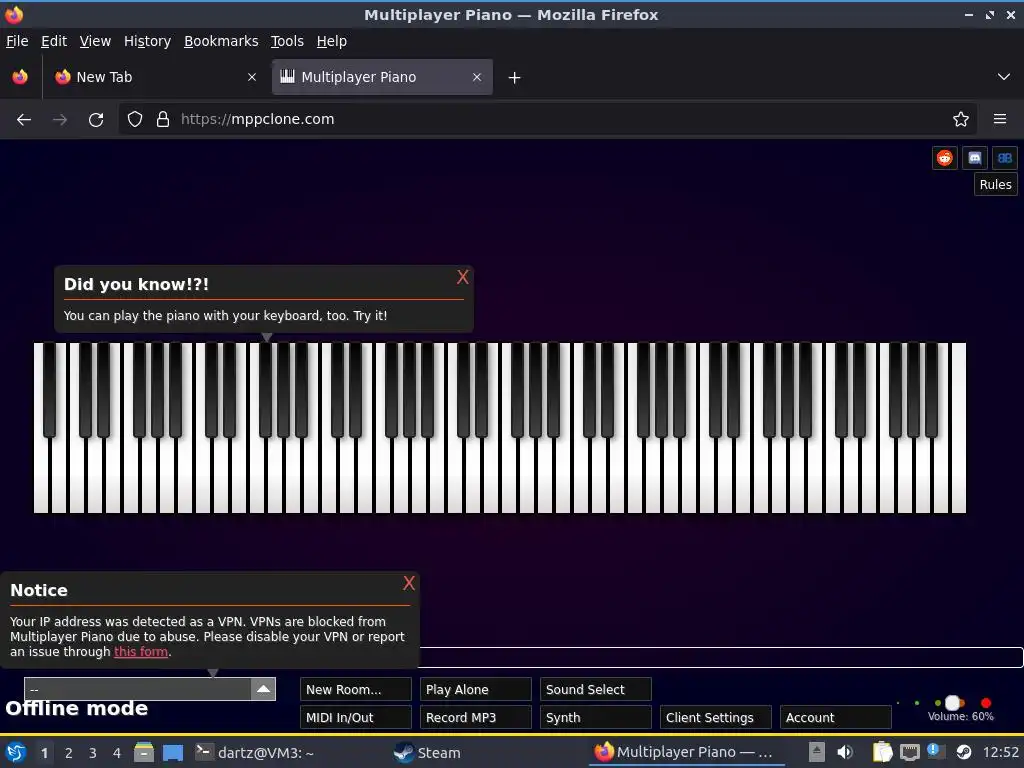Viewport: 1024px width, 768px height.
Task: Expand the list all tabs chevron
Action: pos(1004,77)
